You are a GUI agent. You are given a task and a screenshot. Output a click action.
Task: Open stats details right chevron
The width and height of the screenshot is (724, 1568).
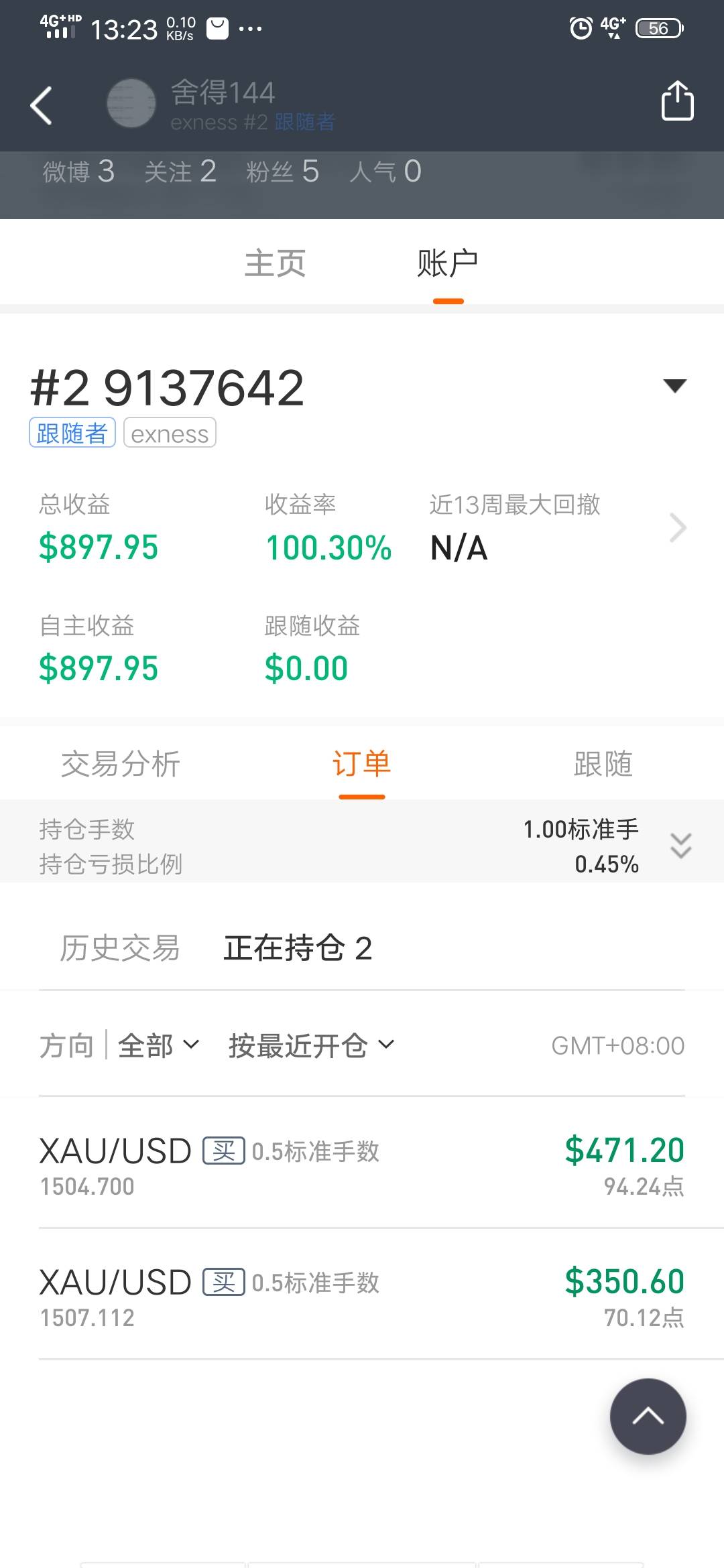678,528
